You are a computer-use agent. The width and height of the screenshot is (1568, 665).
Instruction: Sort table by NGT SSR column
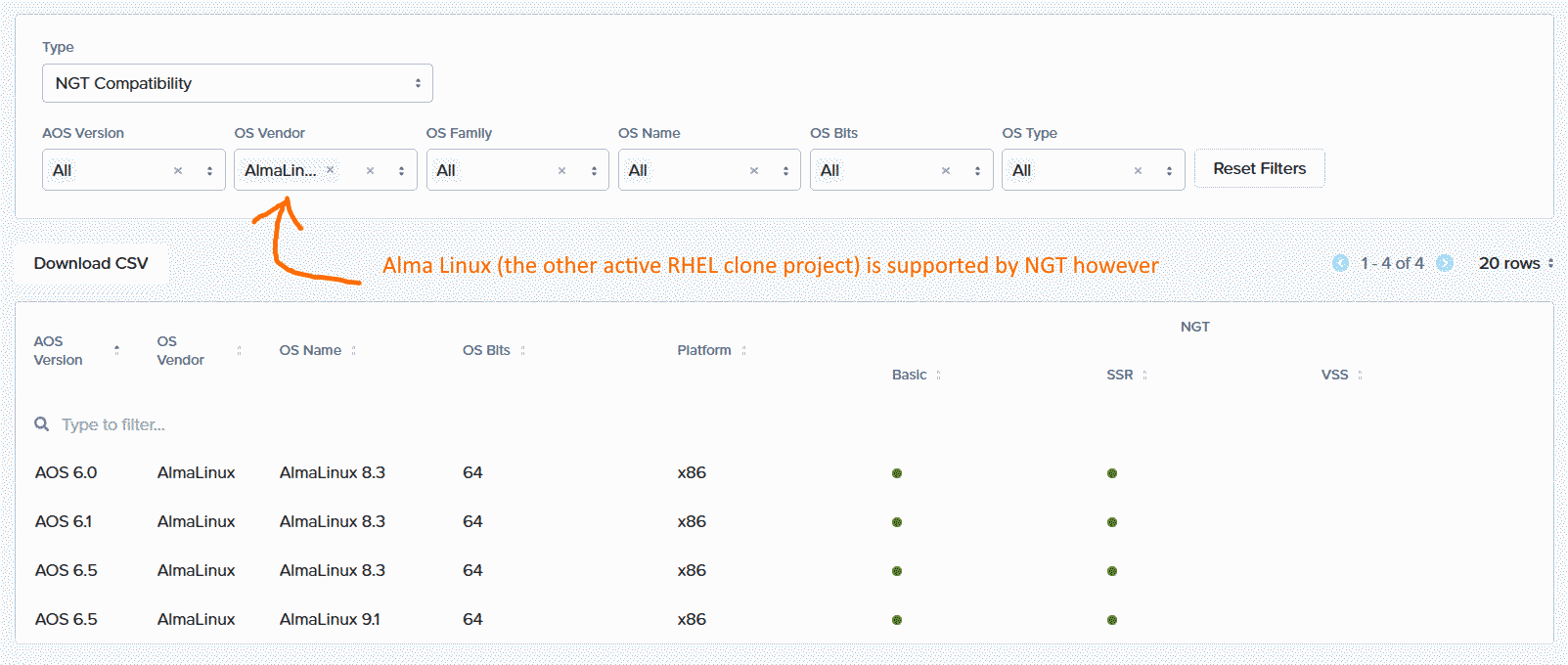pos(1144,375)
